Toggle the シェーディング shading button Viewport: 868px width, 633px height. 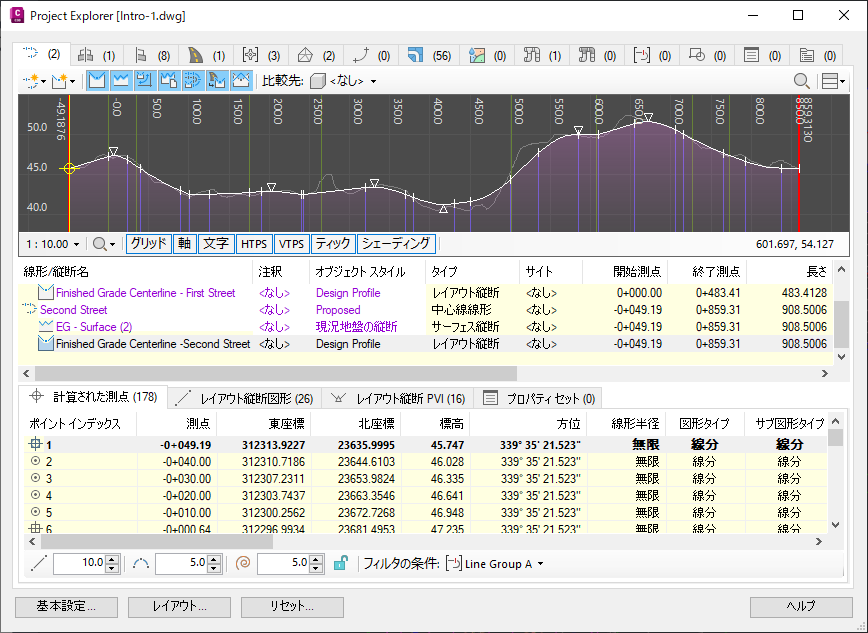coord(396,243)
